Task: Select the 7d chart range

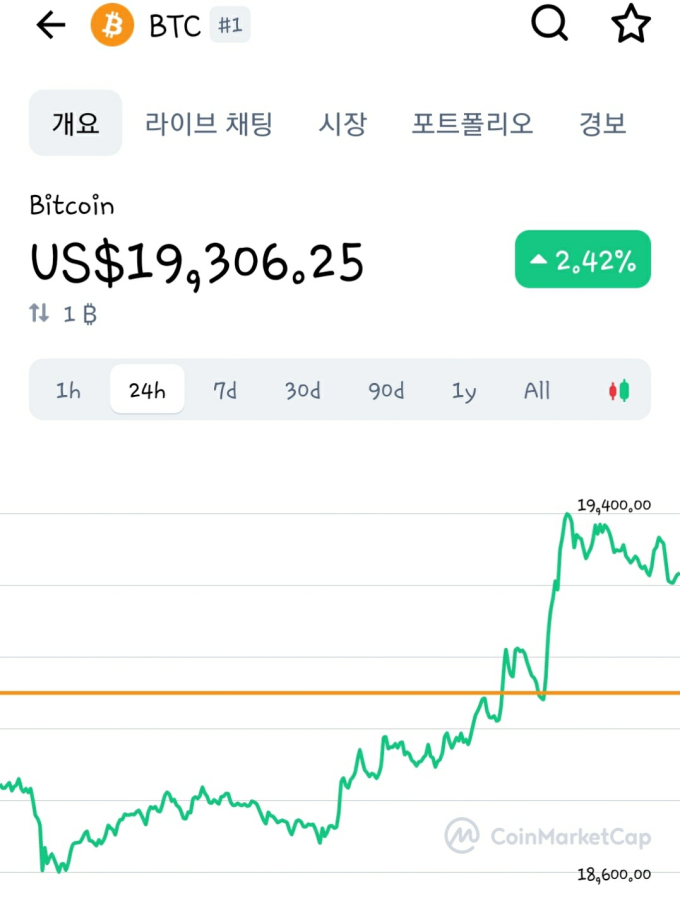Action: (225, 390)
